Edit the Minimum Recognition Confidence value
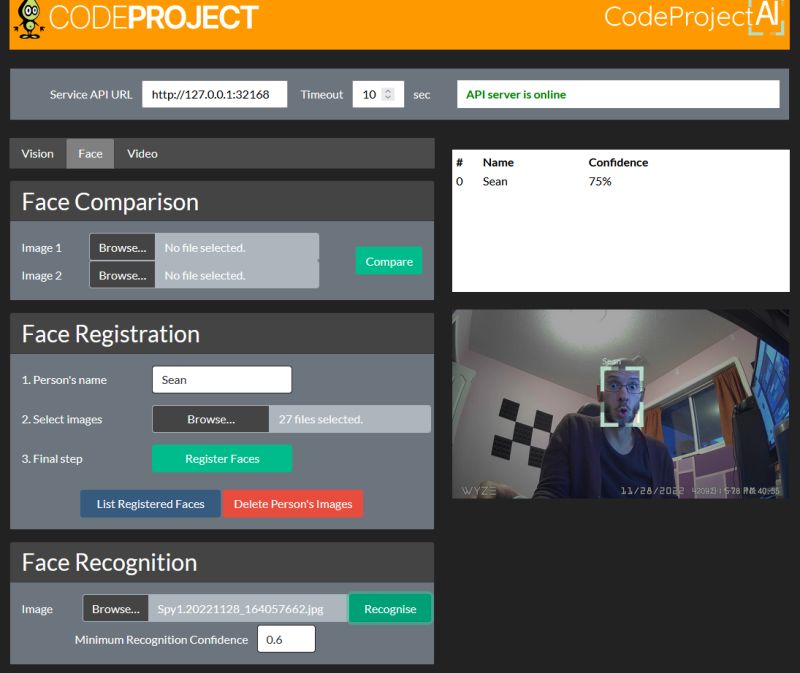Viewport: 800px width, 673px height. click(x=286, y=638)
